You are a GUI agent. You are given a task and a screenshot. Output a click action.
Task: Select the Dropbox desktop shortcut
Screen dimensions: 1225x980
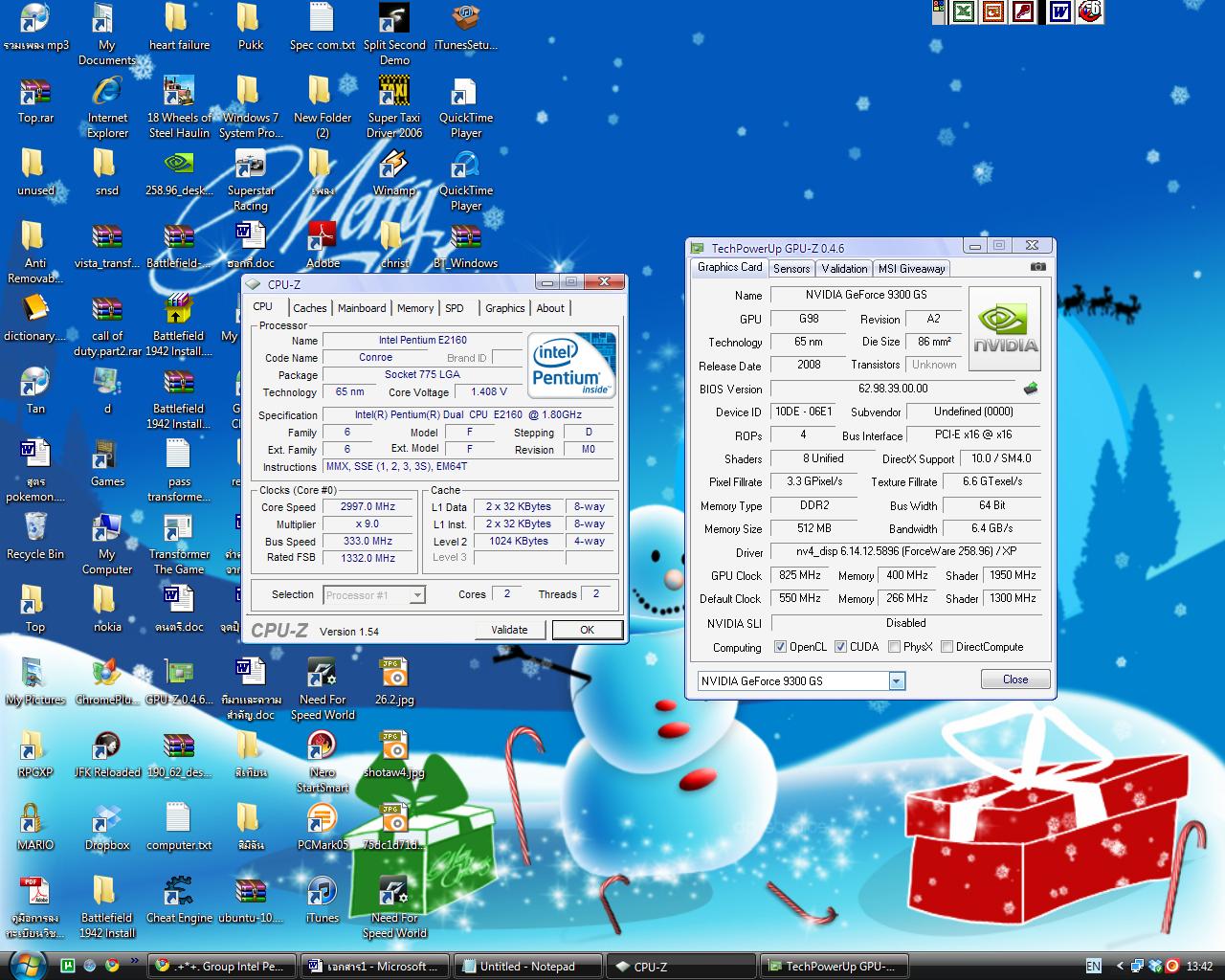[x=107, y=827]
